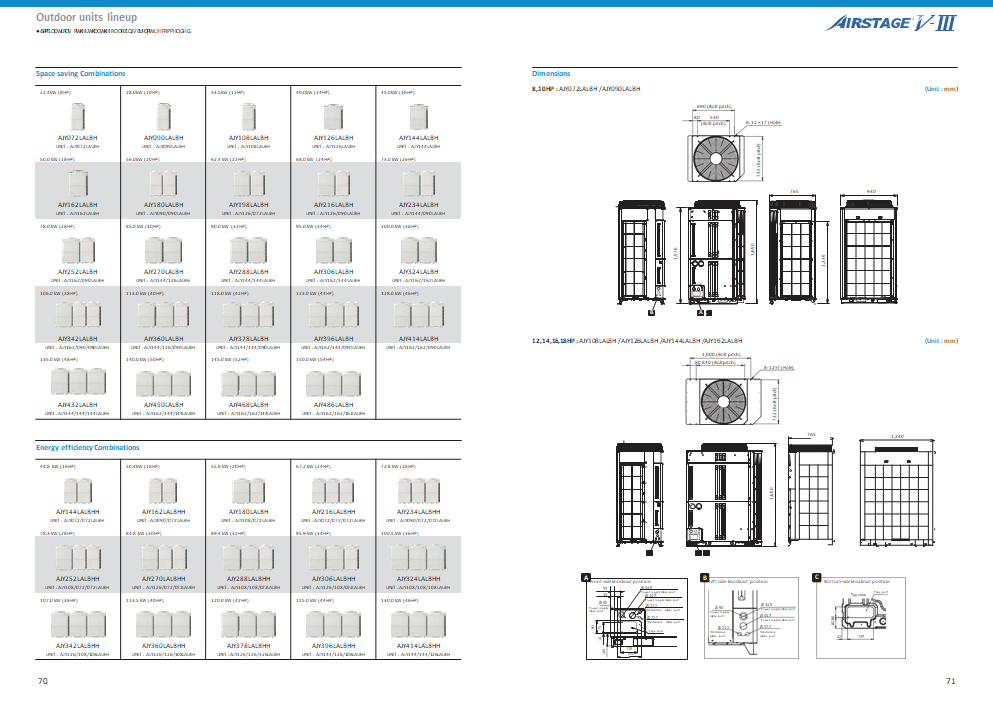The height and width of the screenshot is (702, 993).
Task: Click the AIRSTAGE V-III logo
Action: point(891,23)
